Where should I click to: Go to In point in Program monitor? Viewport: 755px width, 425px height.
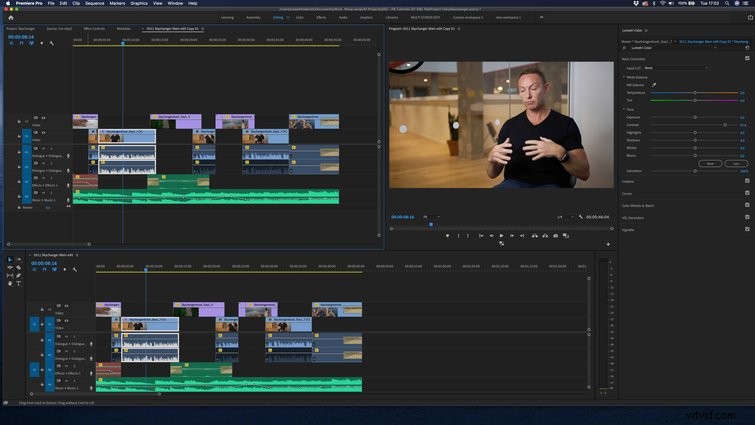pos(481,236)
